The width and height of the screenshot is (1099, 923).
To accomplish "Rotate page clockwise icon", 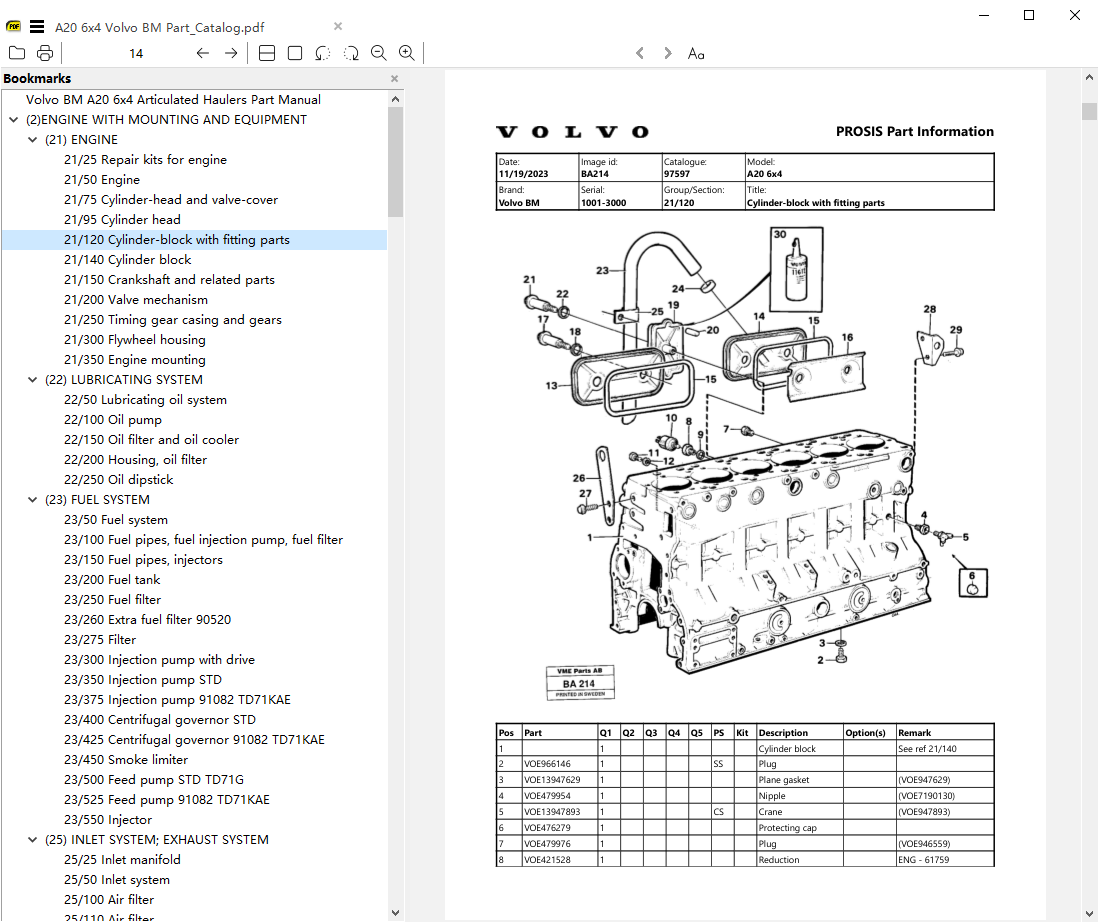I will [351, 53].
